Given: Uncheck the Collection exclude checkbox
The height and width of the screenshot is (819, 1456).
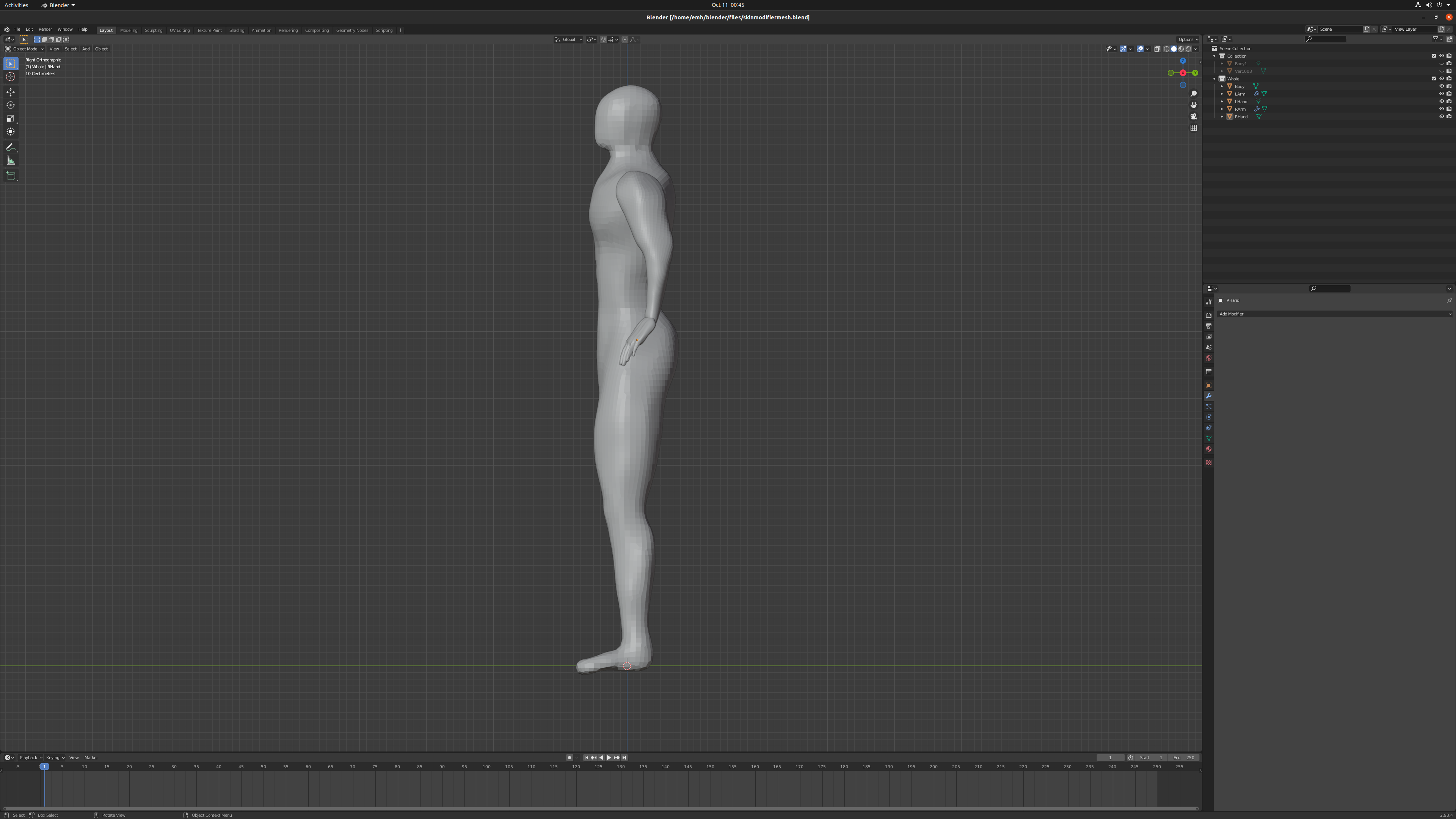Looking at the screenshot, I should (x=1434, y=56).
